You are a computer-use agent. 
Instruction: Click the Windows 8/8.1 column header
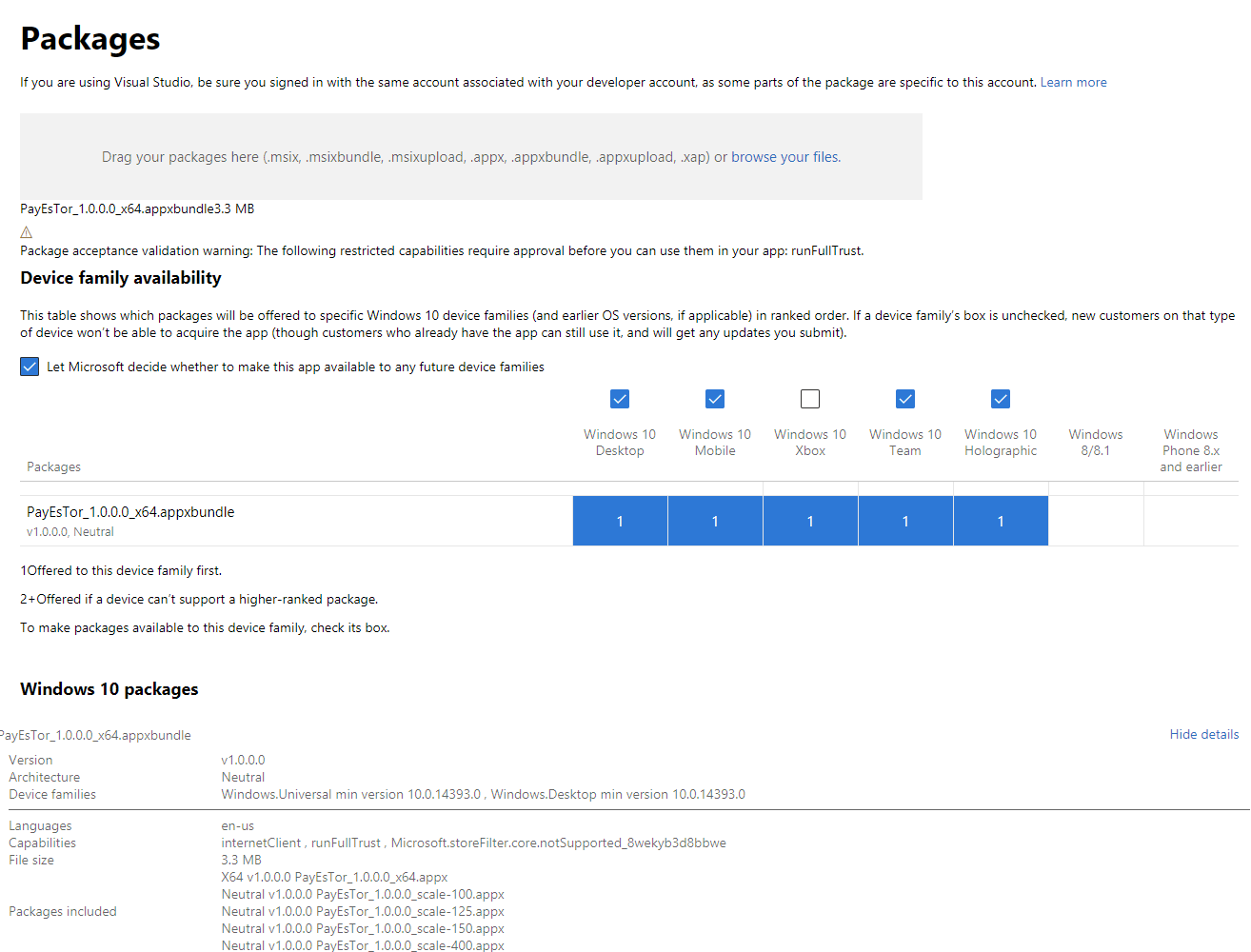1096,443
